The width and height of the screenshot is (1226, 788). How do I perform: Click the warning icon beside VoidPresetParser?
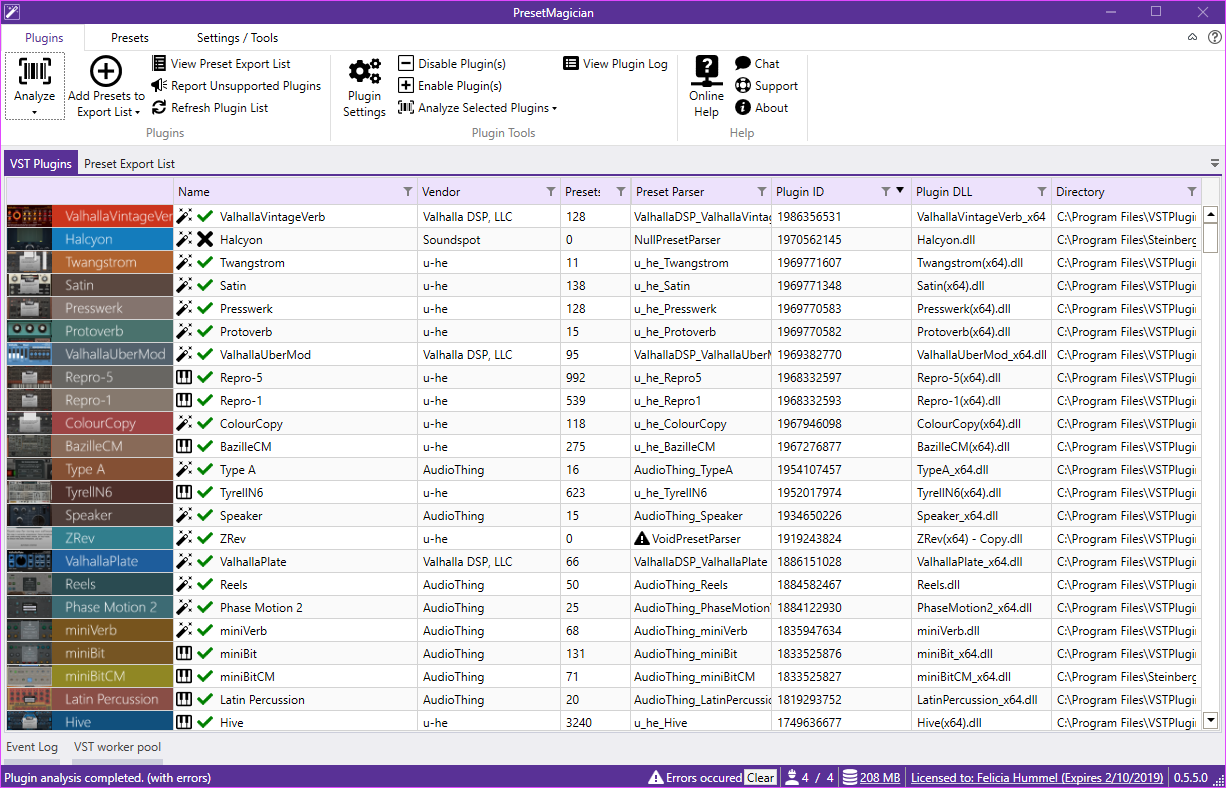(x=642, y=539)
